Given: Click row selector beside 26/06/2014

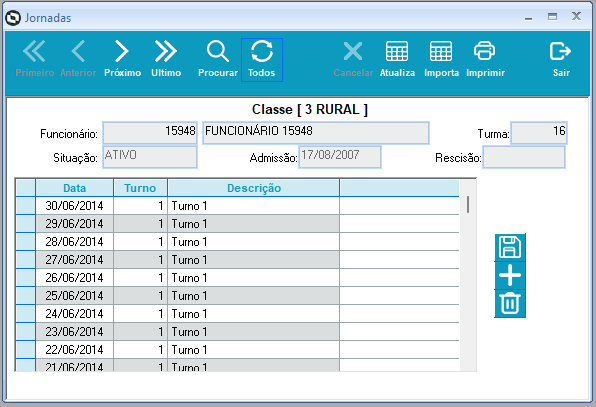Looking at the screenshot, I should 26,278.
